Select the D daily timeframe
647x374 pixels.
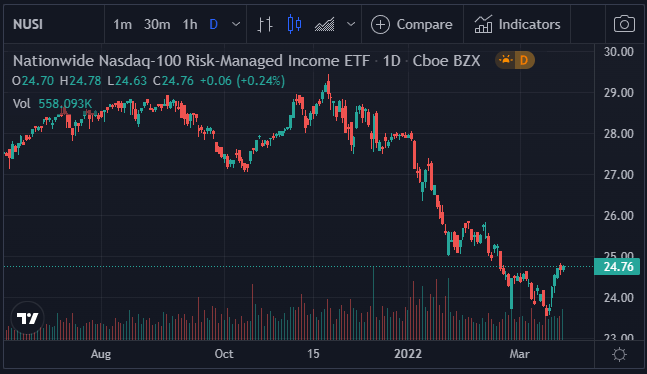[213, 24]
